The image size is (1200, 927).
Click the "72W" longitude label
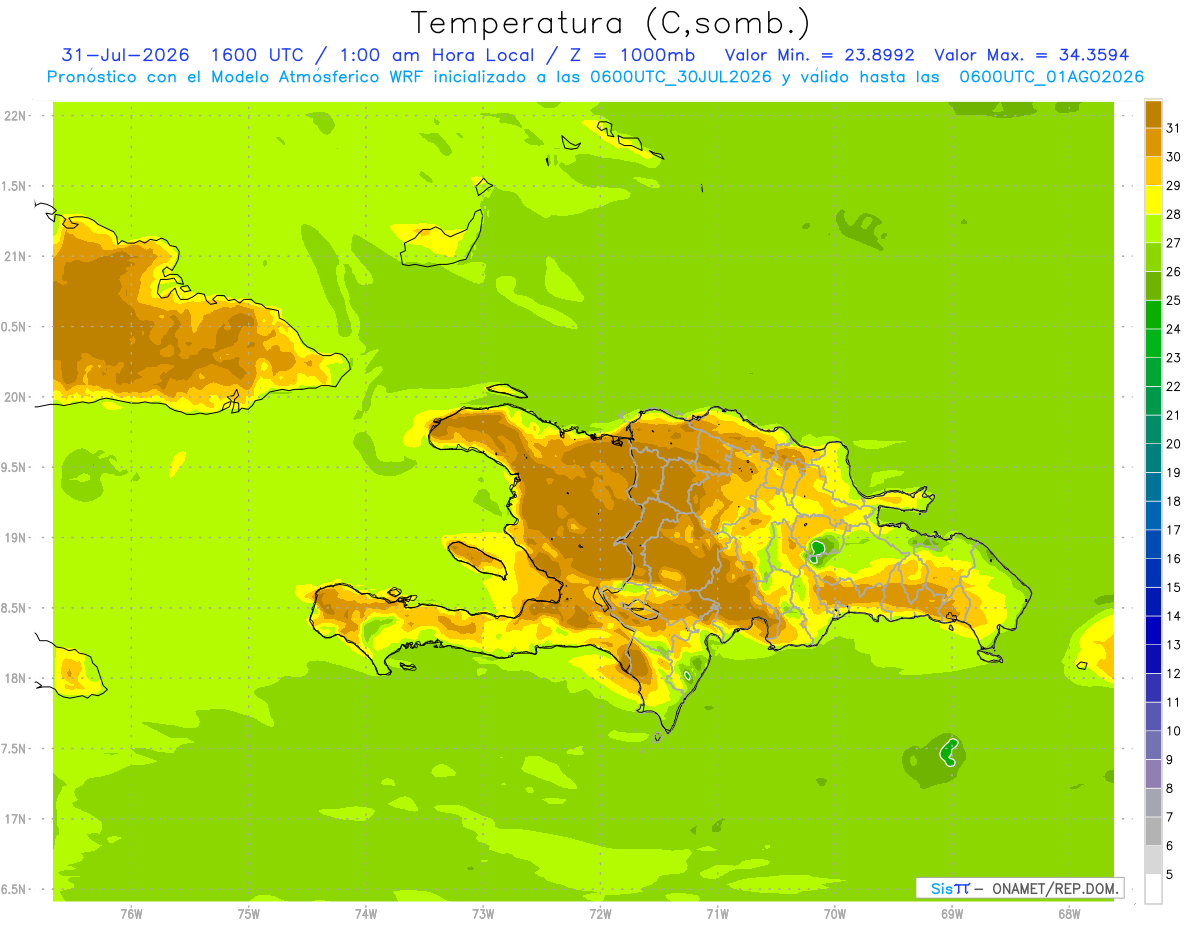click(600, 913)
